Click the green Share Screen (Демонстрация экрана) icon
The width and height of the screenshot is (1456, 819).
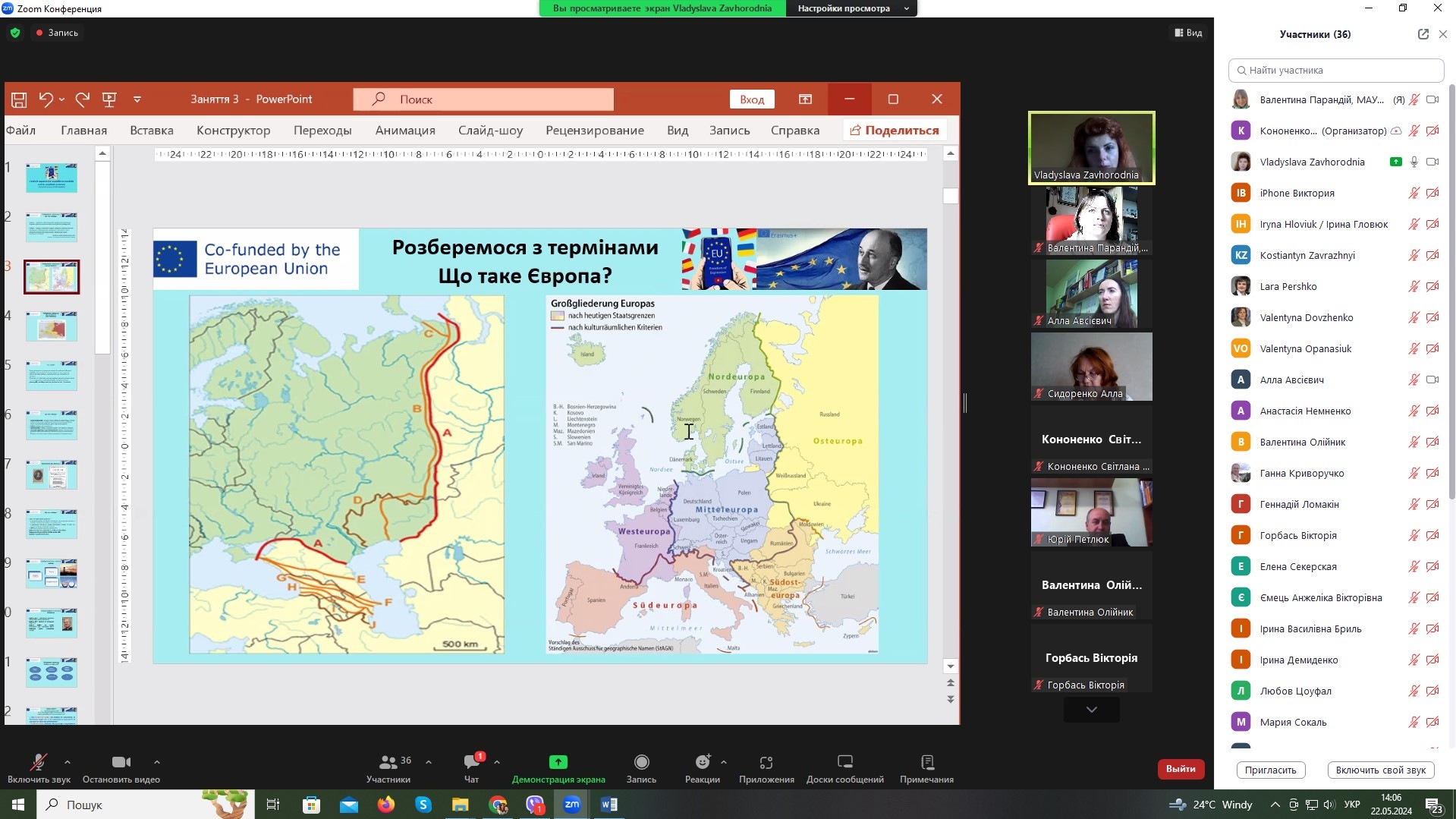click(558, 763)
